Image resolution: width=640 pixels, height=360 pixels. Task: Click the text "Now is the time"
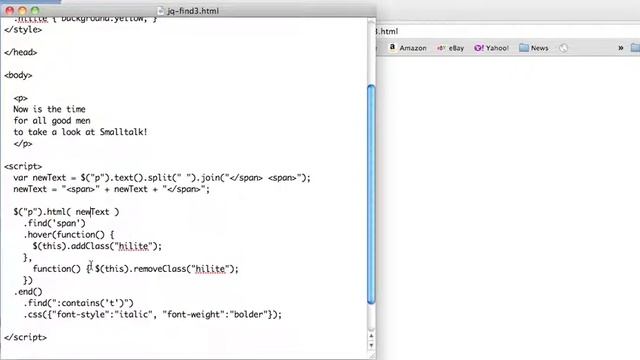click(x=49, y=109)
